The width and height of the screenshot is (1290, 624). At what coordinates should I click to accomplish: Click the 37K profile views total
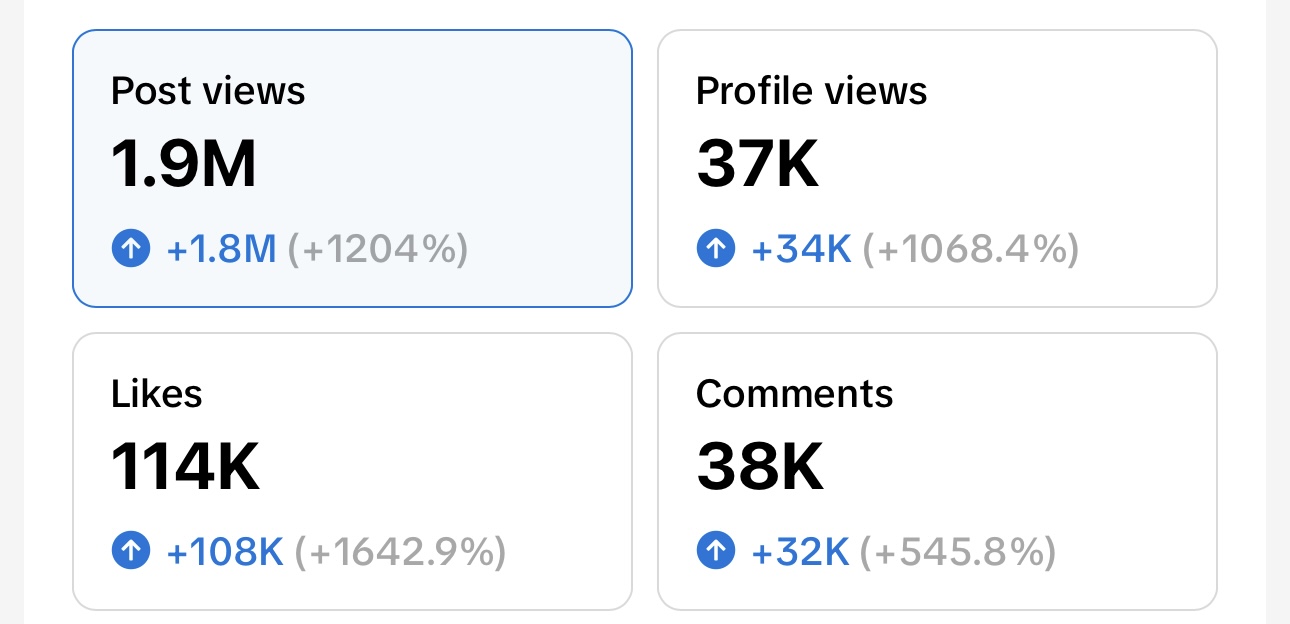tap(758, 164)
